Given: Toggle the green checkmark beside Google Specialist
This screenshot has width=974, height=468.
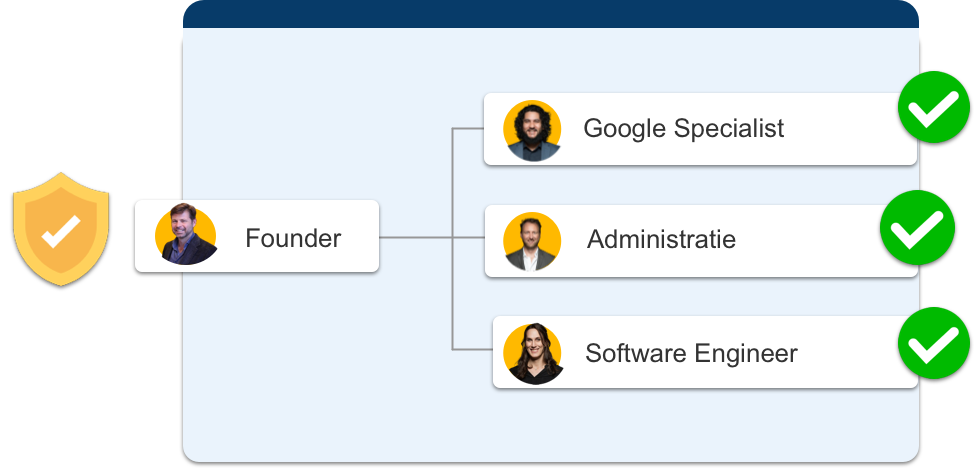Looking at the screenshot, I should coord(934,109).
